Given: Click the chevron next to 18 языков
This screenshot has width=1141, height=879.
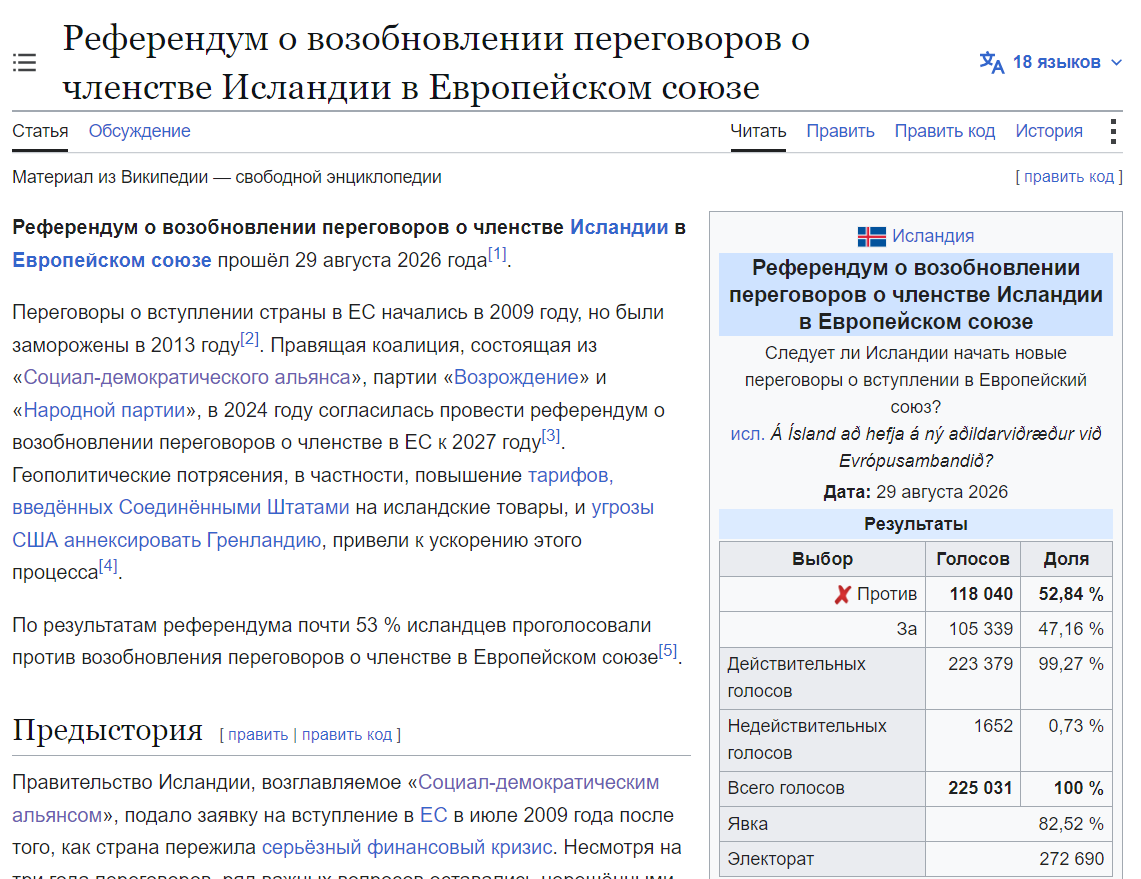Looking at the screenshot, I should (x=1116, y=63).
